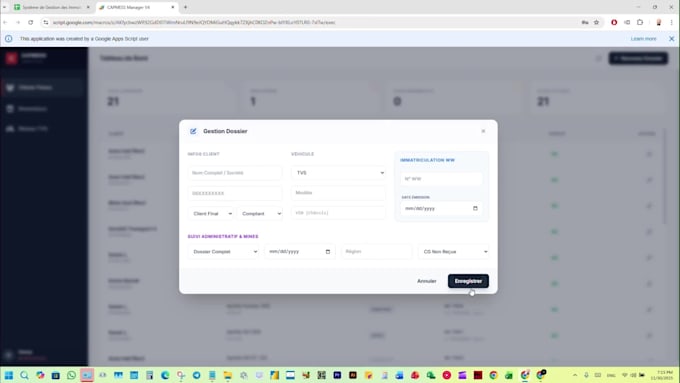Click the taskbar clock and date
This screenshot has height=383, width=680.
(662, 375)
